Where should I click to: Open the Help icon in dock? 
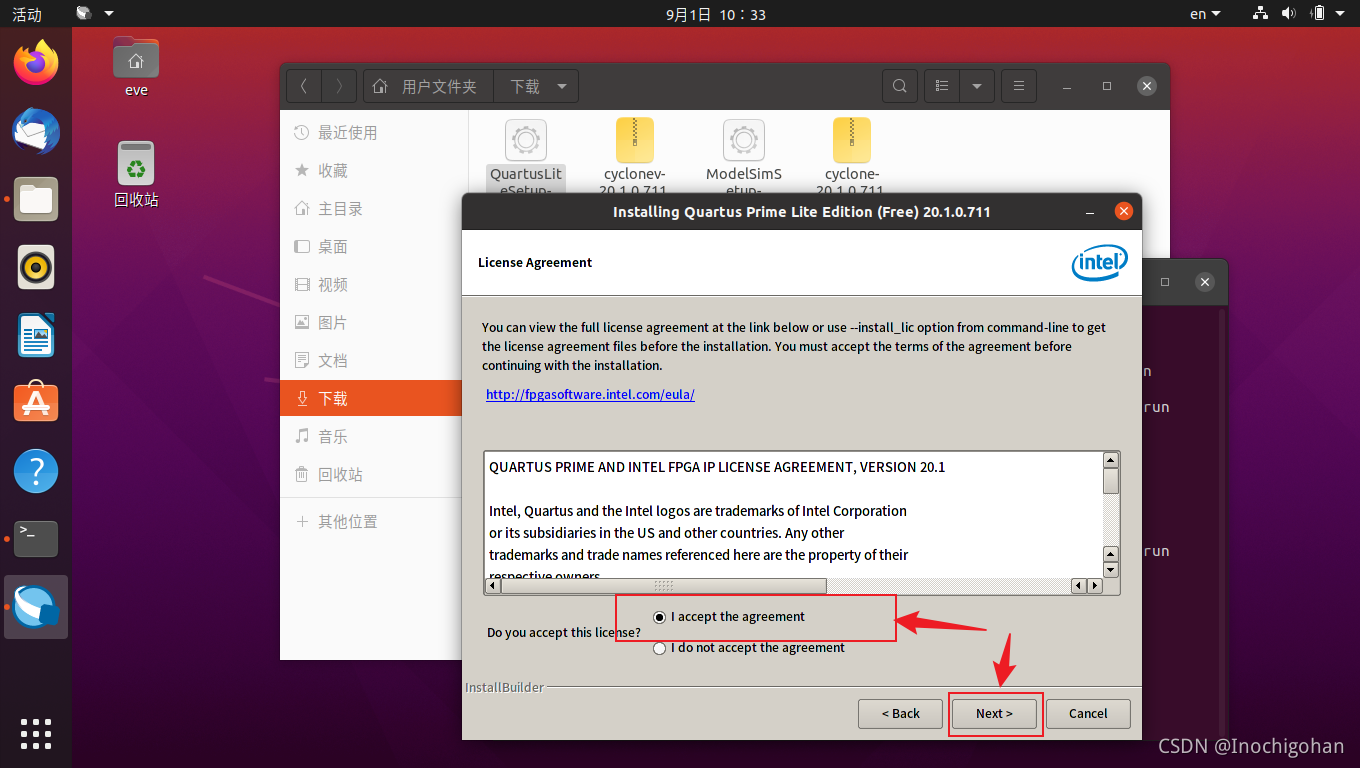[36, 471]
